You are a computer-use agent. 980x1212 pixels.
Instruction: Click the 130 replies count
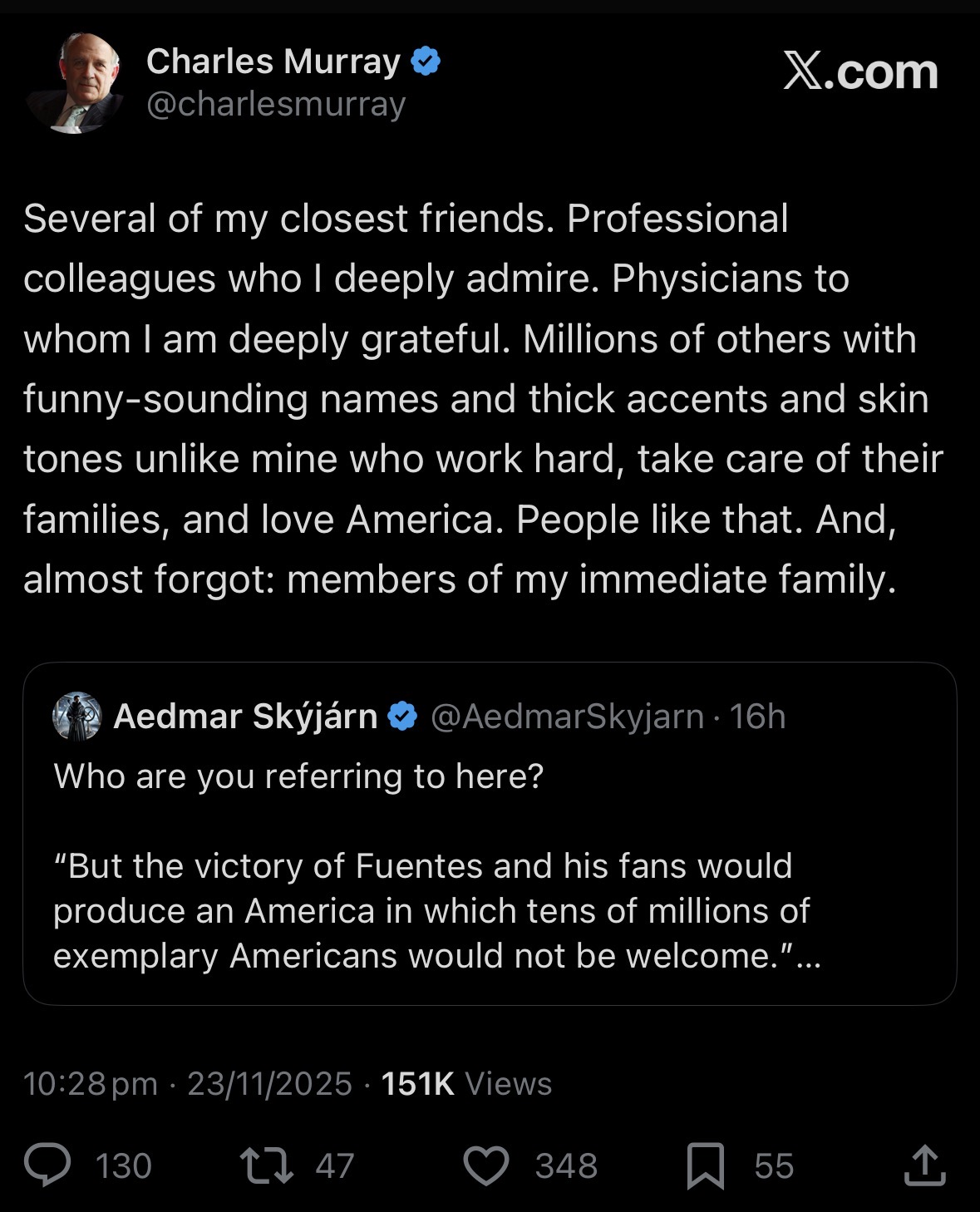coord(123,1165)
